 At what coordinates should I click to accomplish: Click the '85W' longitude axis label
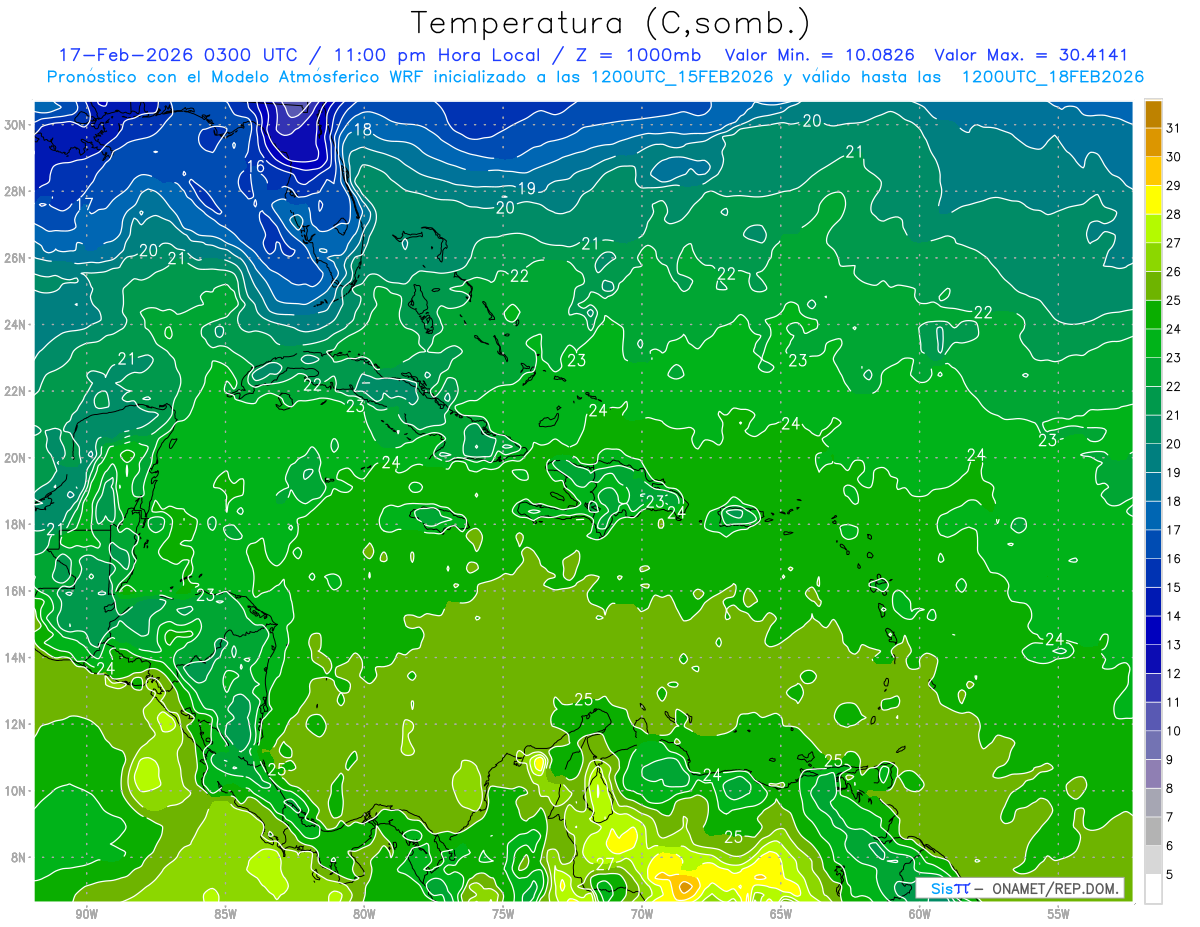tap(225, 914)
